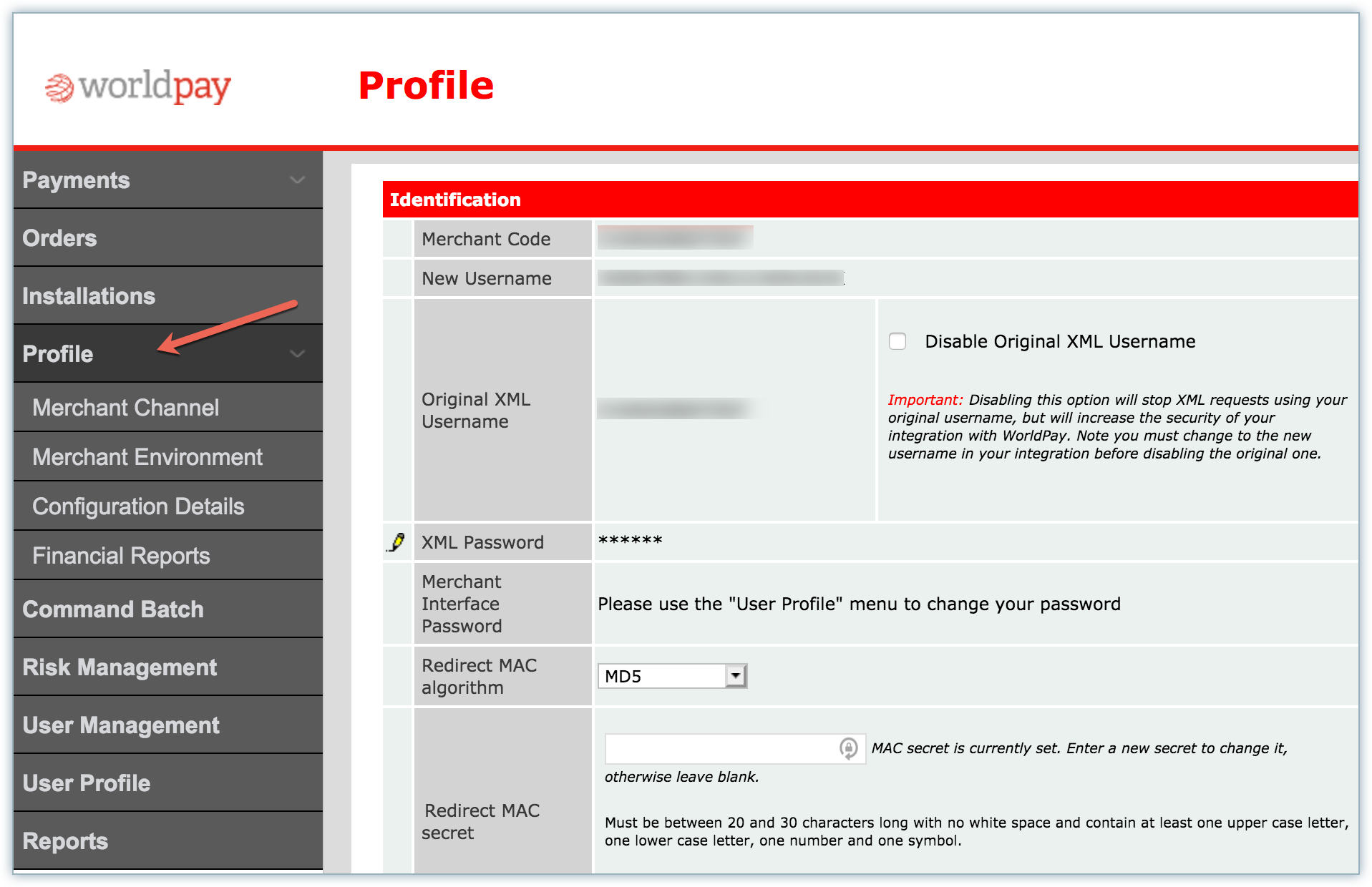
Task: Select Merchant Channel submenu item
Action: (x=126, y=408)
